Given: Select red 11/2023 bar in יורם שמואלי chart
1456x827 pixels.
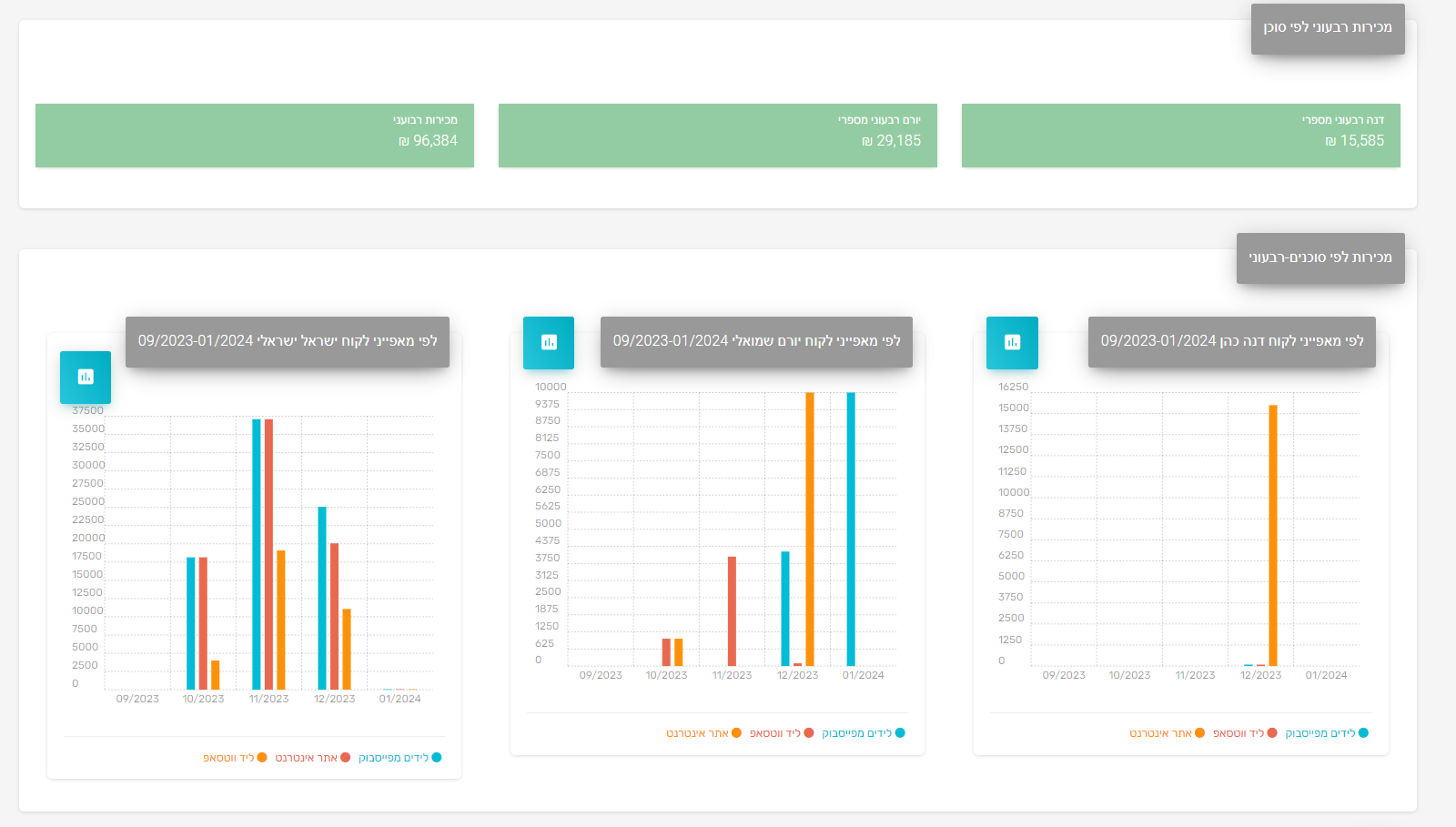Looking at the screenshot, I should pos(732,611).
